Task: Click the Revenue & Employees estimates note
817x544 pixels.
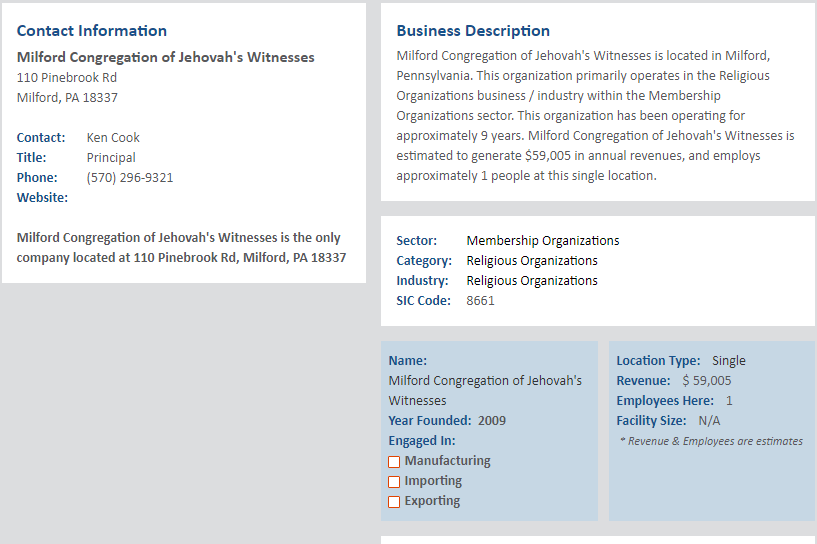Action: point(711,441)
